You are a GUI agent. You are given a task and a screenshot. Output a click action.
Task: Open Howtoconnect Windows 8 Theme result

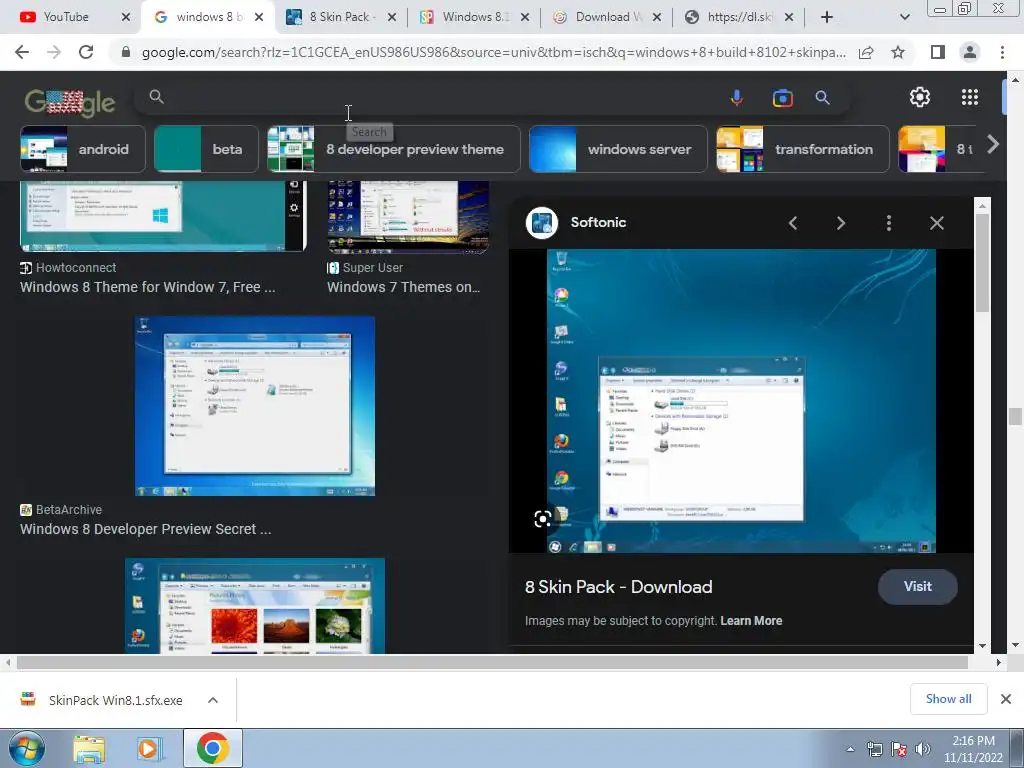[x=148, y=287]
